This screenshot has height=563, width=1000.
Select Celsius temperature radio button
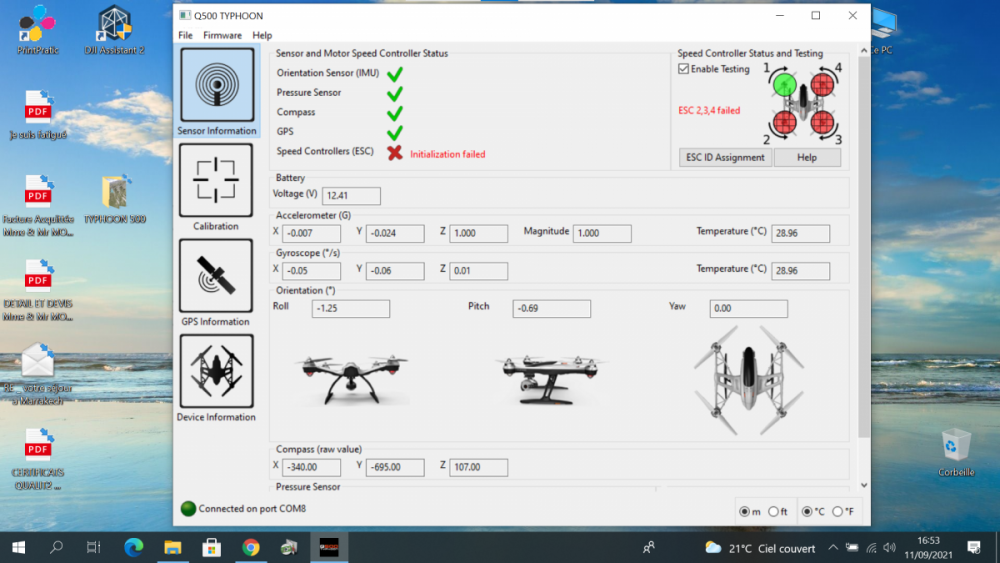click(807, 511)
